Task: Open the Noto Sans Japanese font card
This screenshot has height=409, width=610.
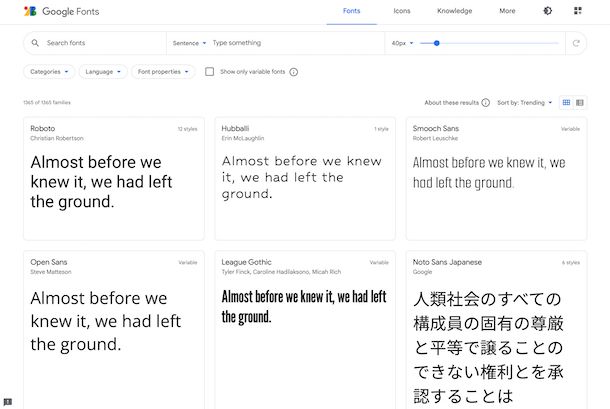Action: pos(496,330)
